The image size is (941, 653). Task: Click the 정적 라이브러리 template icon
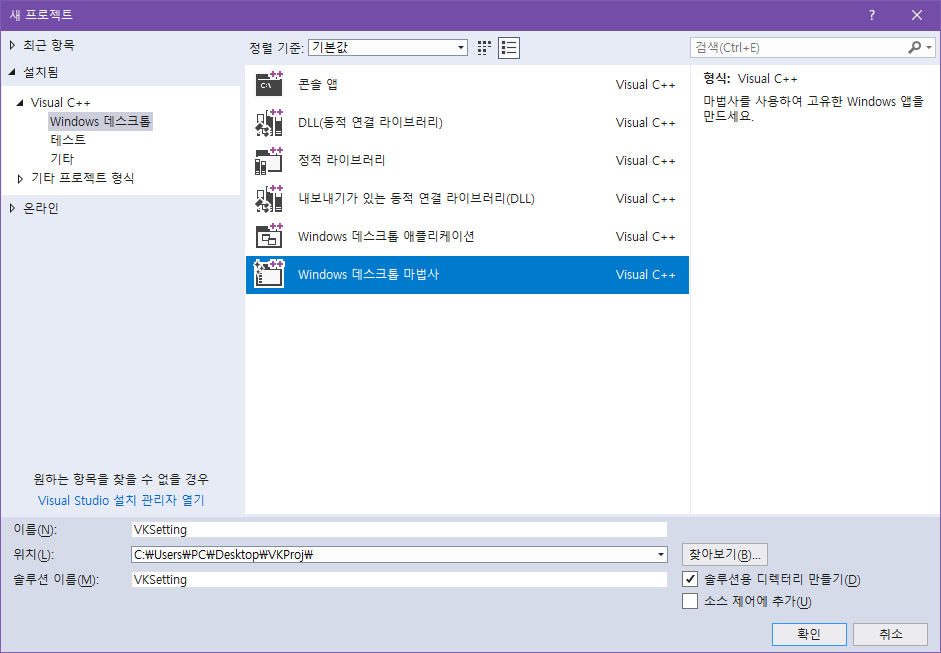pos(269,160)
